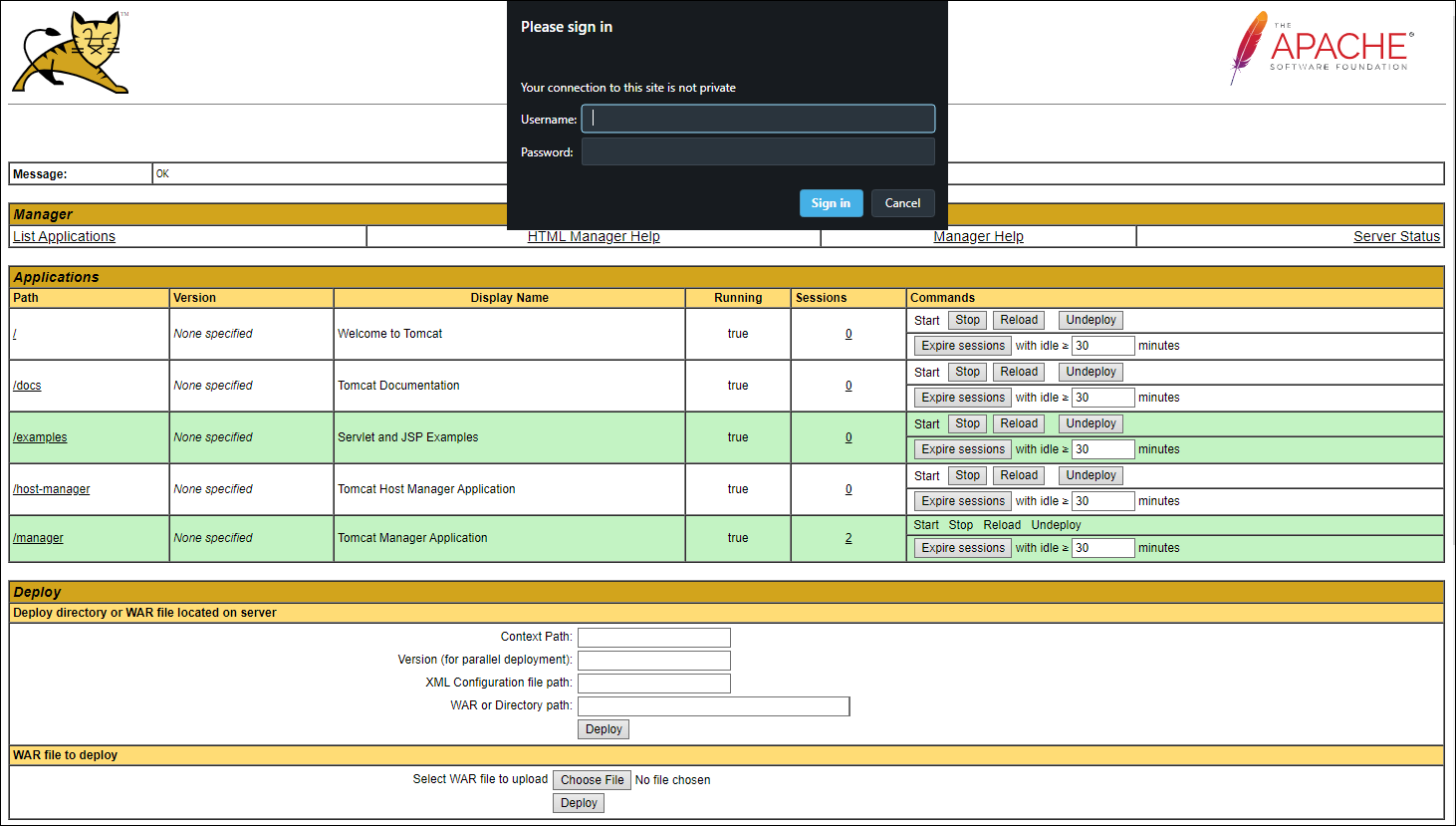Open the Manager Help link
The height and width of the screenshot is (826, 1456).
[978, 236]
